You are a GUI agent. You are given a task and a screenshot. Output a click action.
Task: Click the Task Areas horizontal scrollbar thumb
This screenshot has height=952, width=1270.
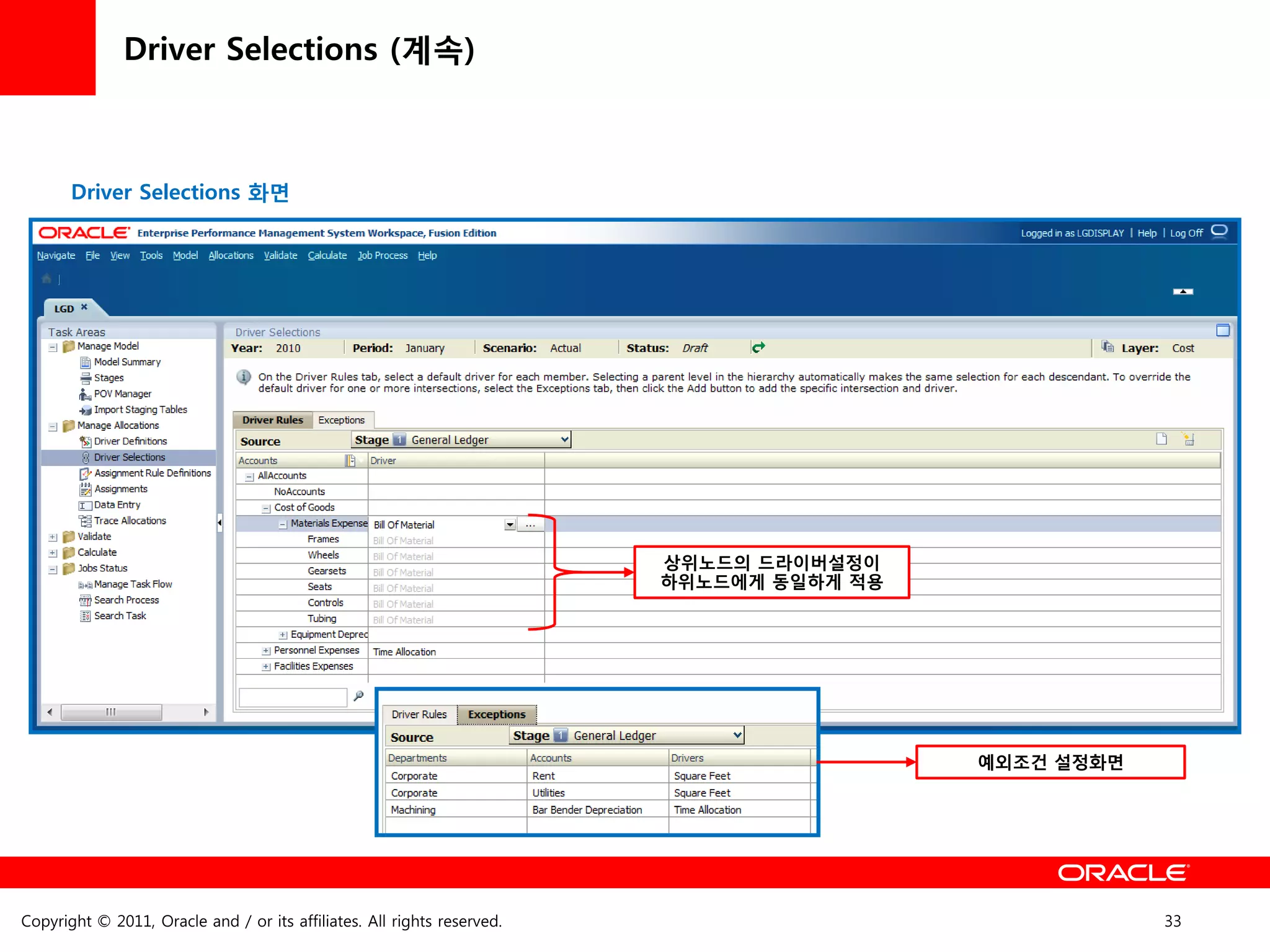click(111, 712)
